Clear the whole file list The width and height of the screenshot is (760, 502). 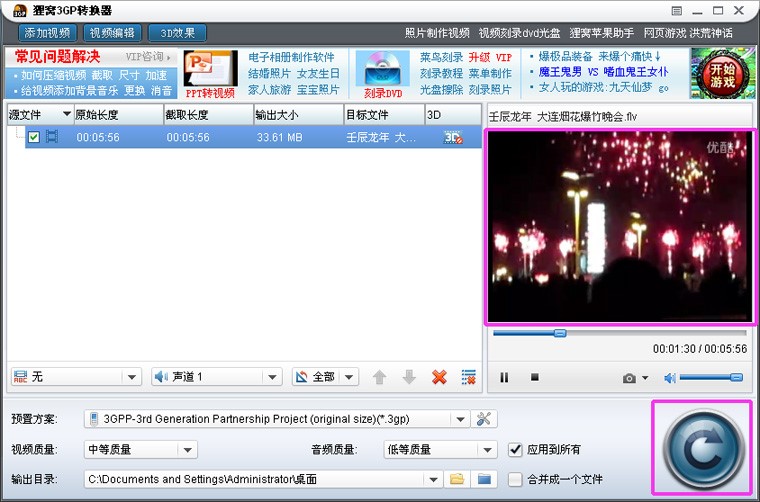pos(468,377)
